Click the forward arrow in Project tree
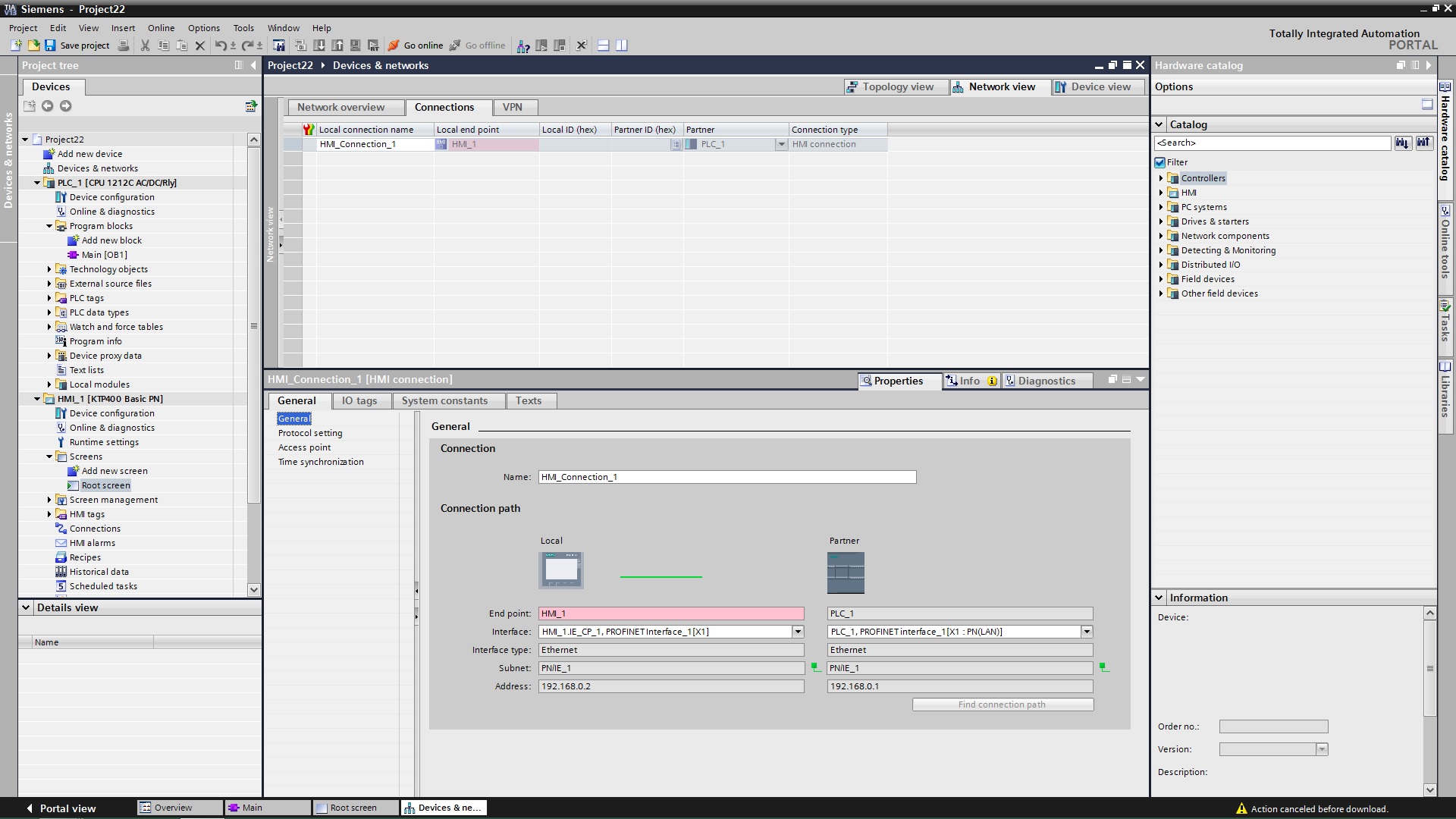1456x819 pixels. [x=66, y=106]
